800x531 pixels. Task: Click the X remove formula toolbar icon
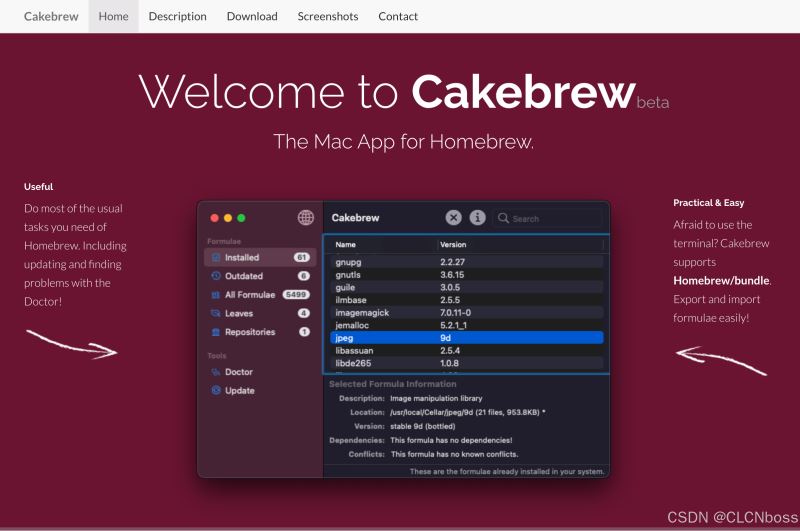[x=454, y=218]
